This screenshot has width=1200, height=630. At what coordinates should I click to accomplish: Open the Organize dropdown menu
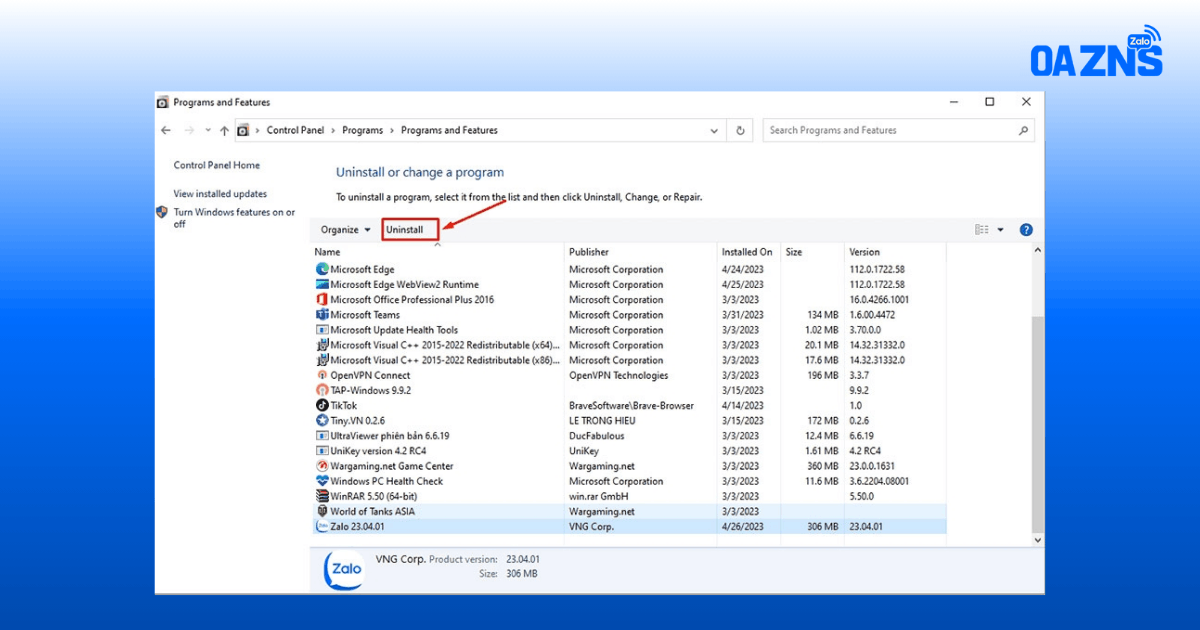[346, 230]
